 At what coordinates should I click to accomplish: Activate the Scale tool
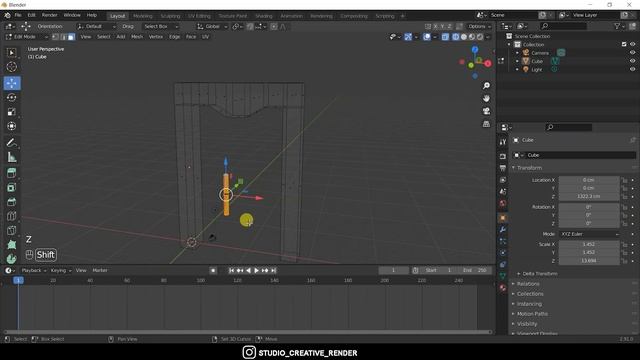[x=11, y=112]
